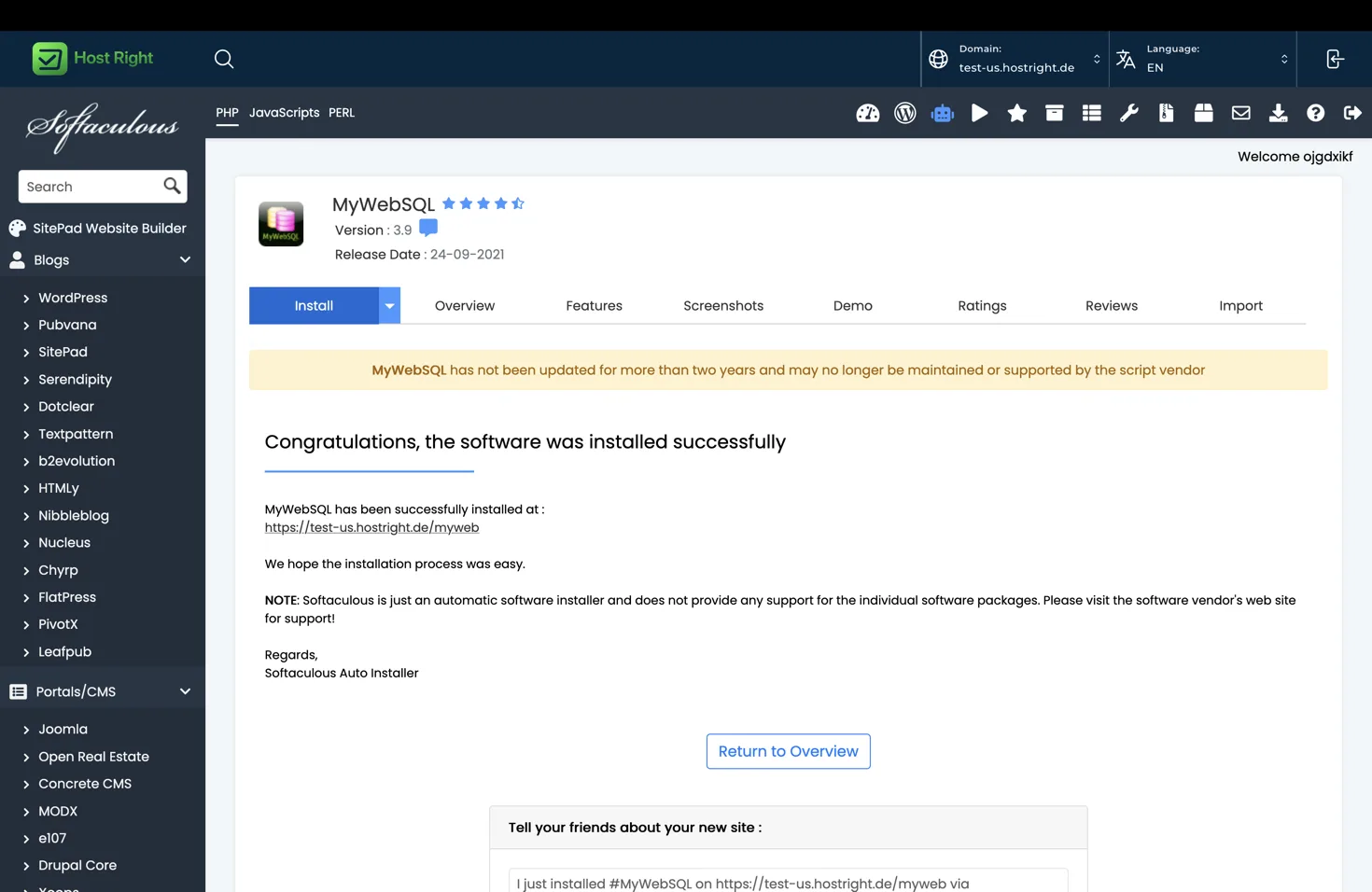The height and width of the screenshot is (892, 1372).
Task: Select Nibbleblog in the sidebar
Action: (74, 516)
